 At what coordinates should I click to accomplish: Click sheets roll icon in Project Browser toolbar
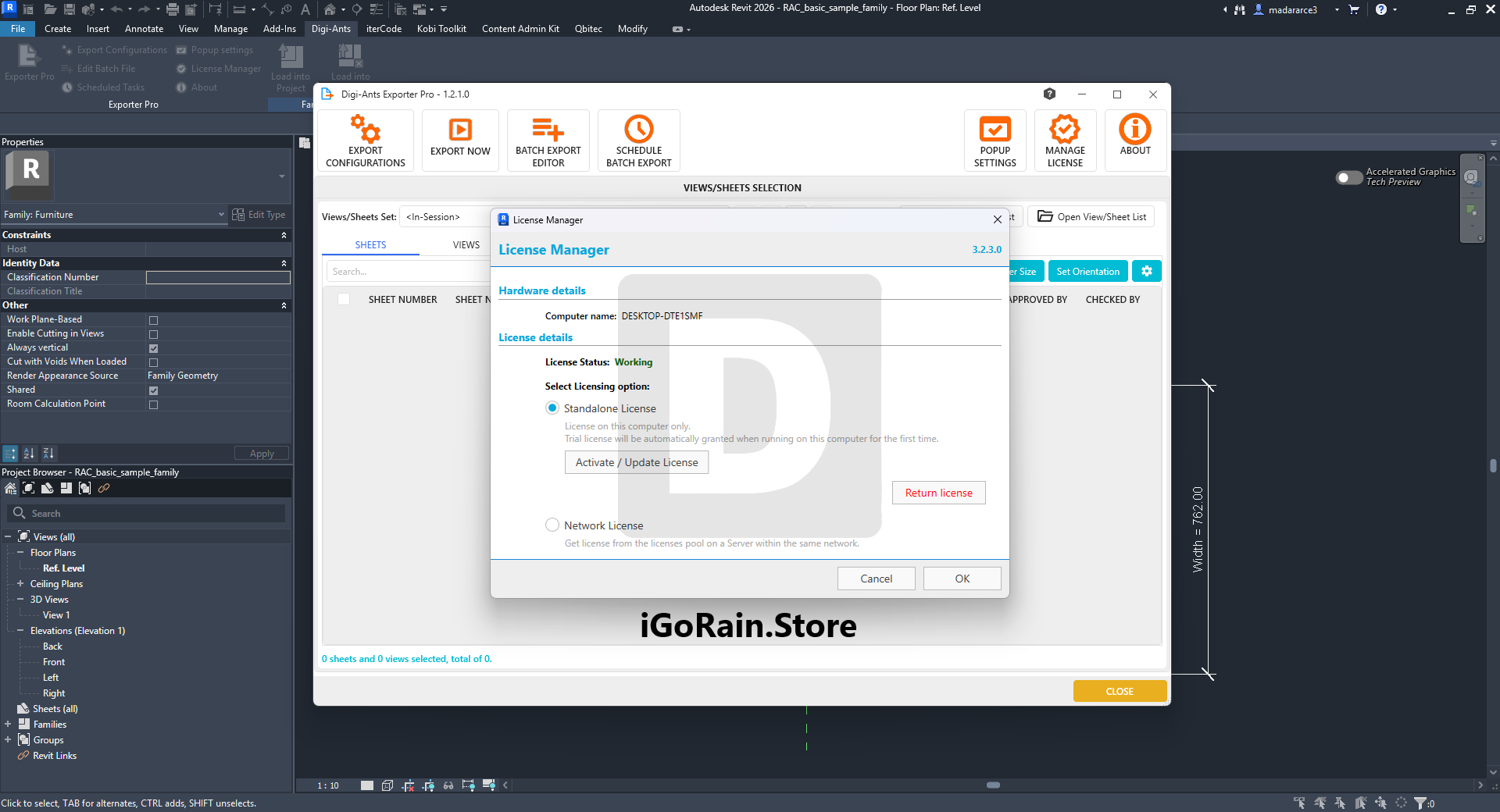click(x=48, y=488)
